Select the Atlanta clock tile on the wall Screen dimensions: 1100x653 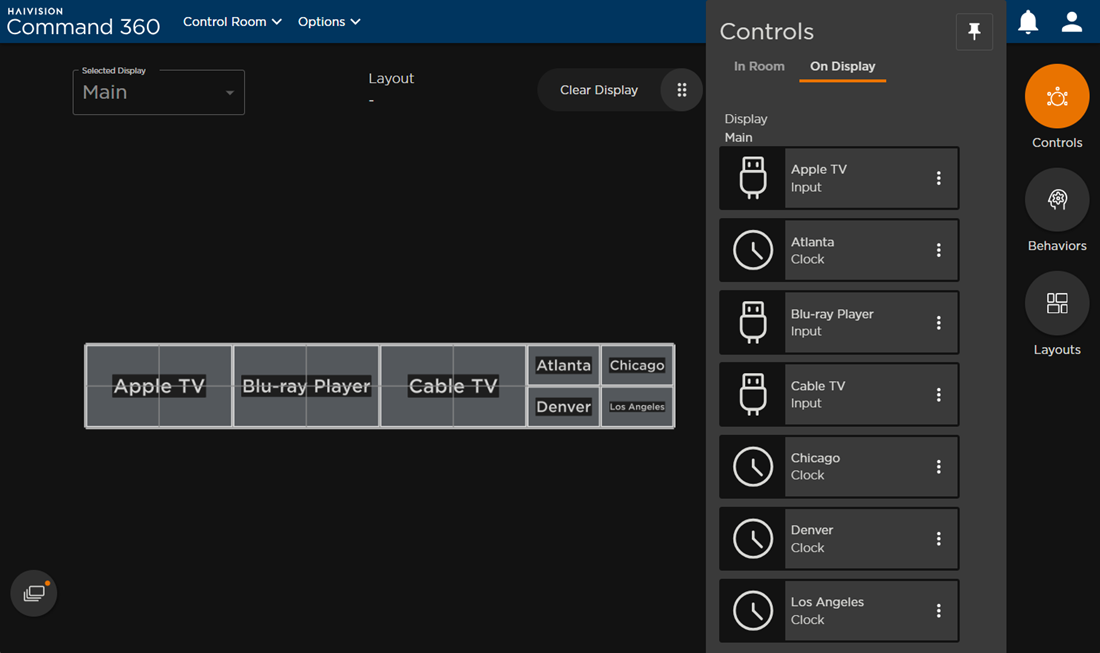click(563, 365)
